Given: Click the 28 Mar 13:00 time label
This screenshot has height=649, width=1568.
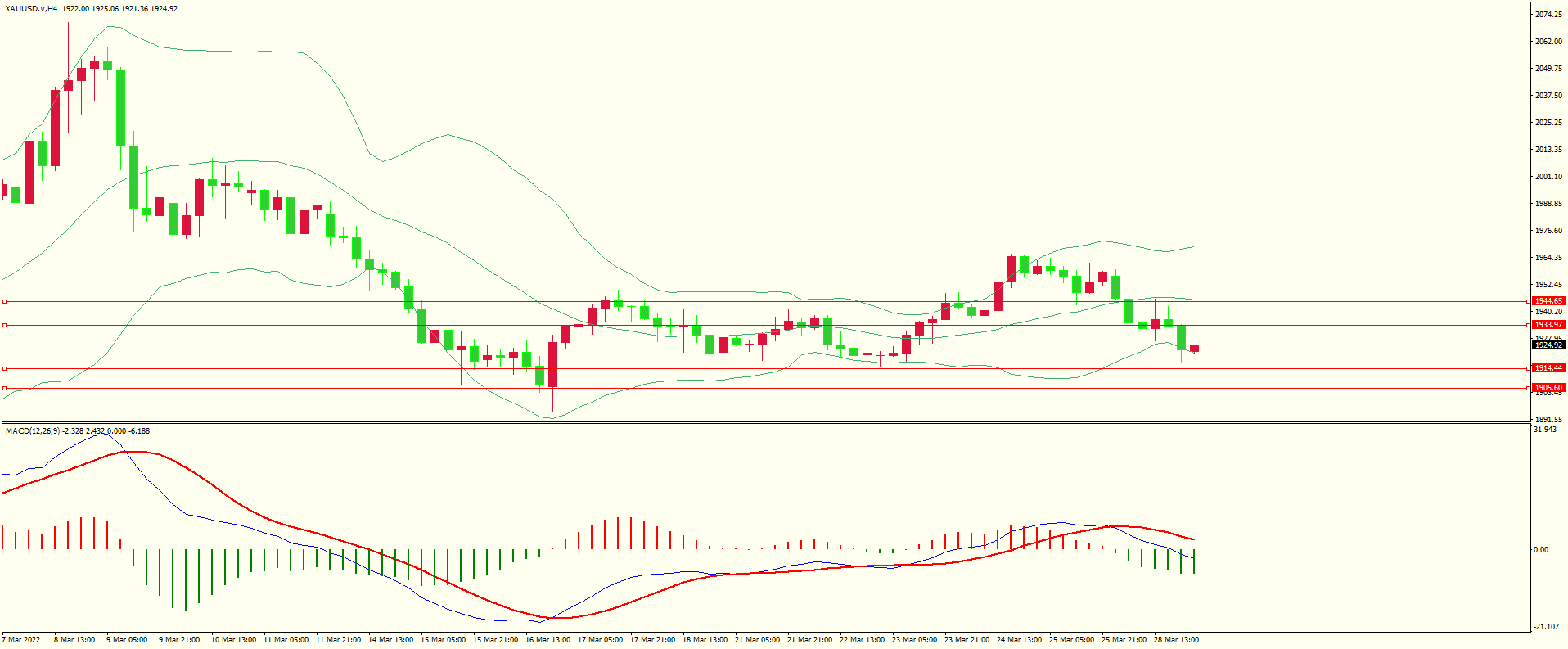Looking at the screenshot, I should pos(1176,640).
